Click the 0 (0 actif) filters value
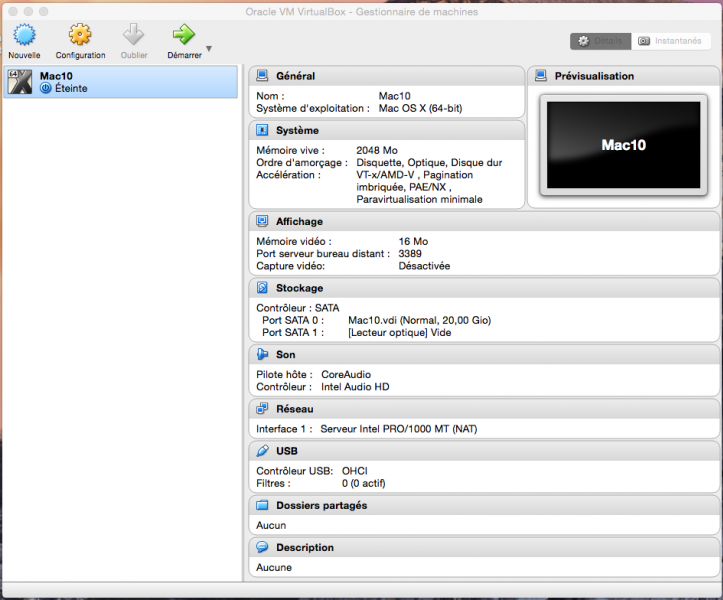This screenshot has height=600, width=723. [363, 483]
